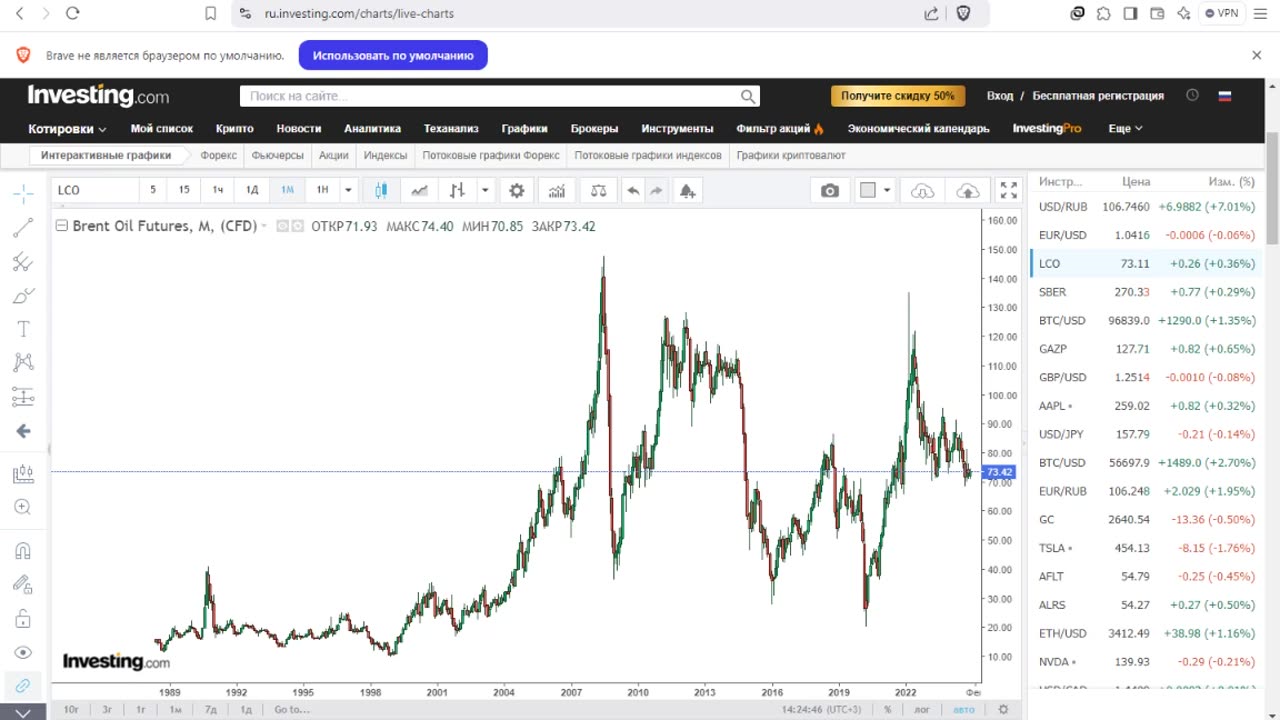Go to the Крипто menu item
Screen dimensions: 1280x720
(x=235, y=128)
